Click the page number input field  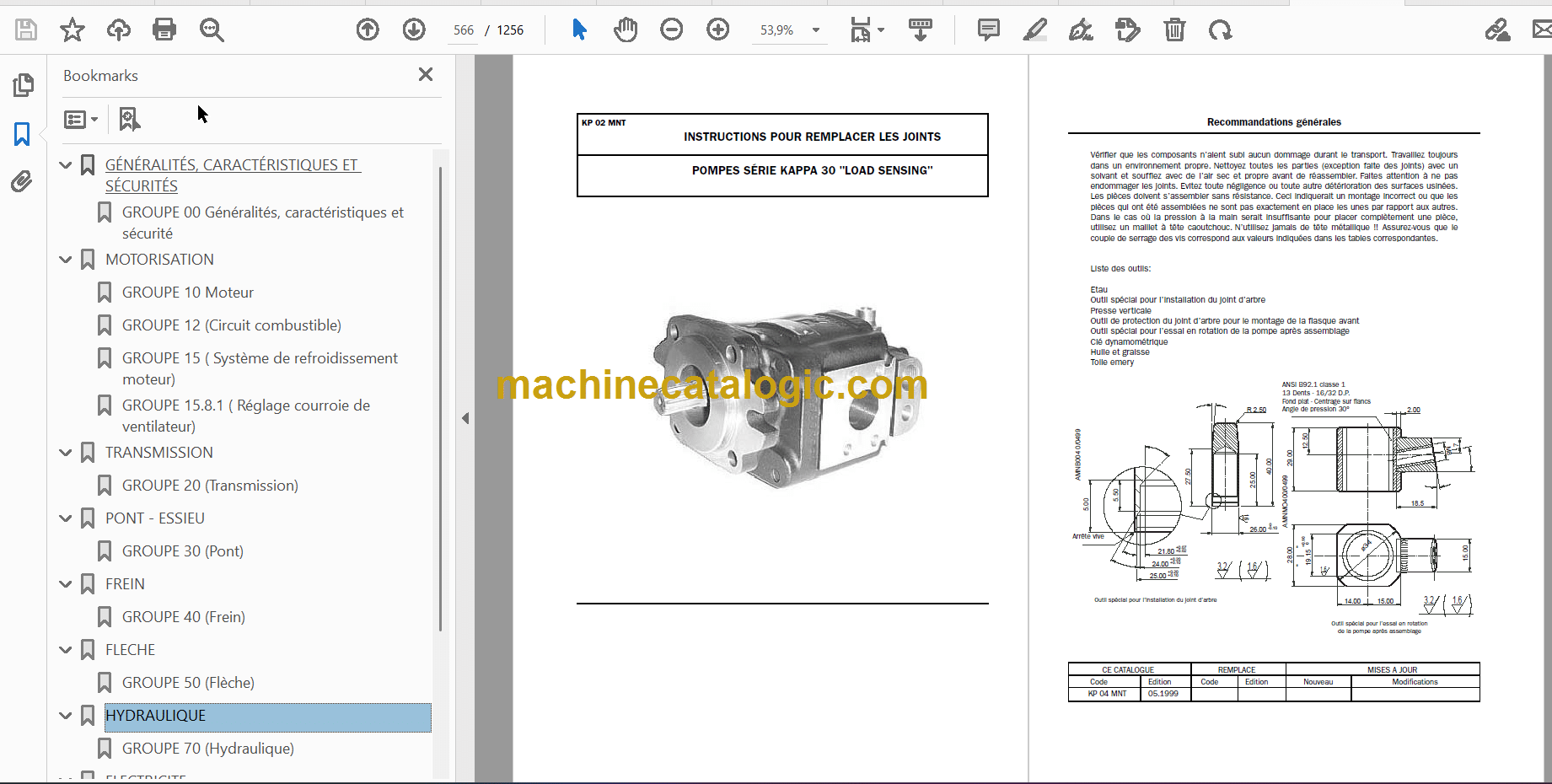[464, 30]
